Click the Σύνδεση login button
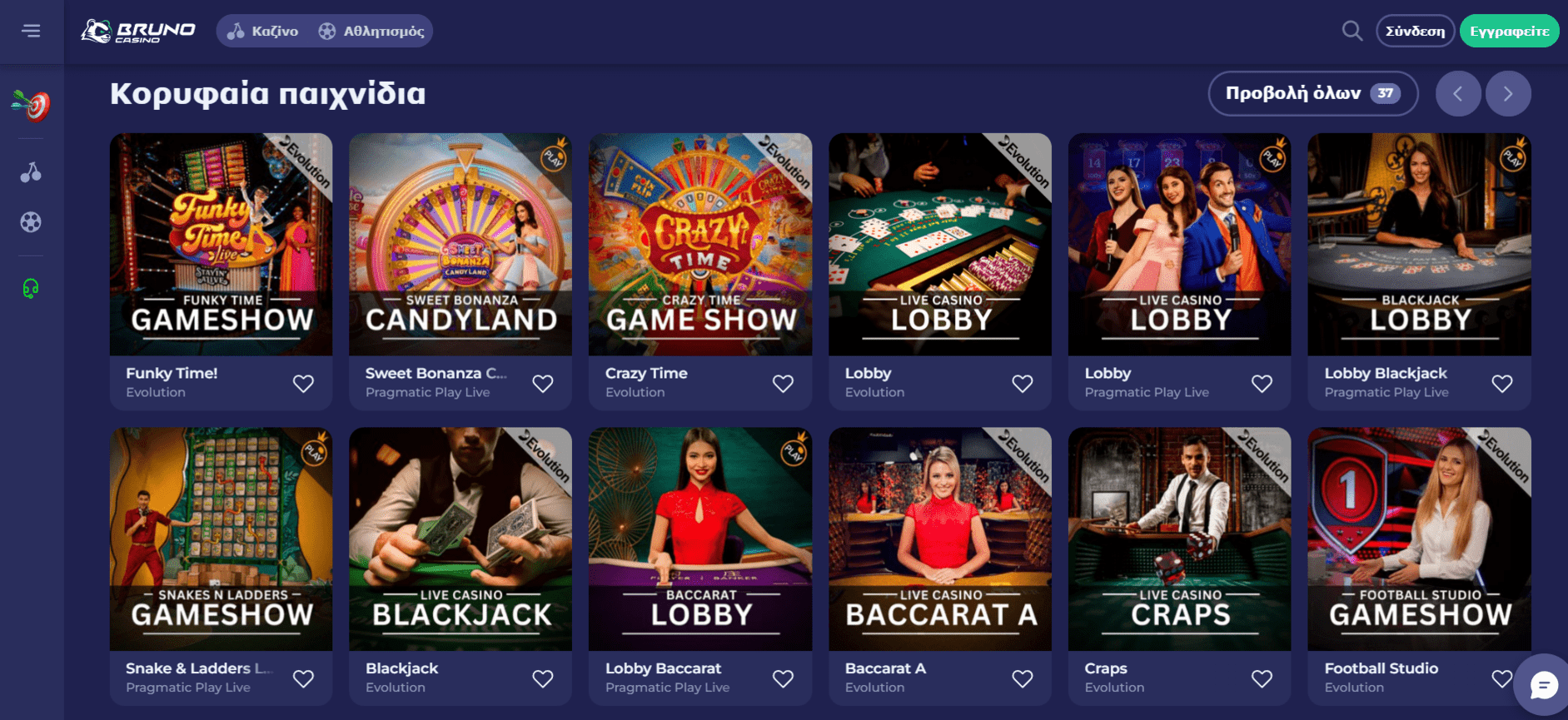Image resolution: width=1568 pixels, height=720 pixels. (x=1415, y=31)
